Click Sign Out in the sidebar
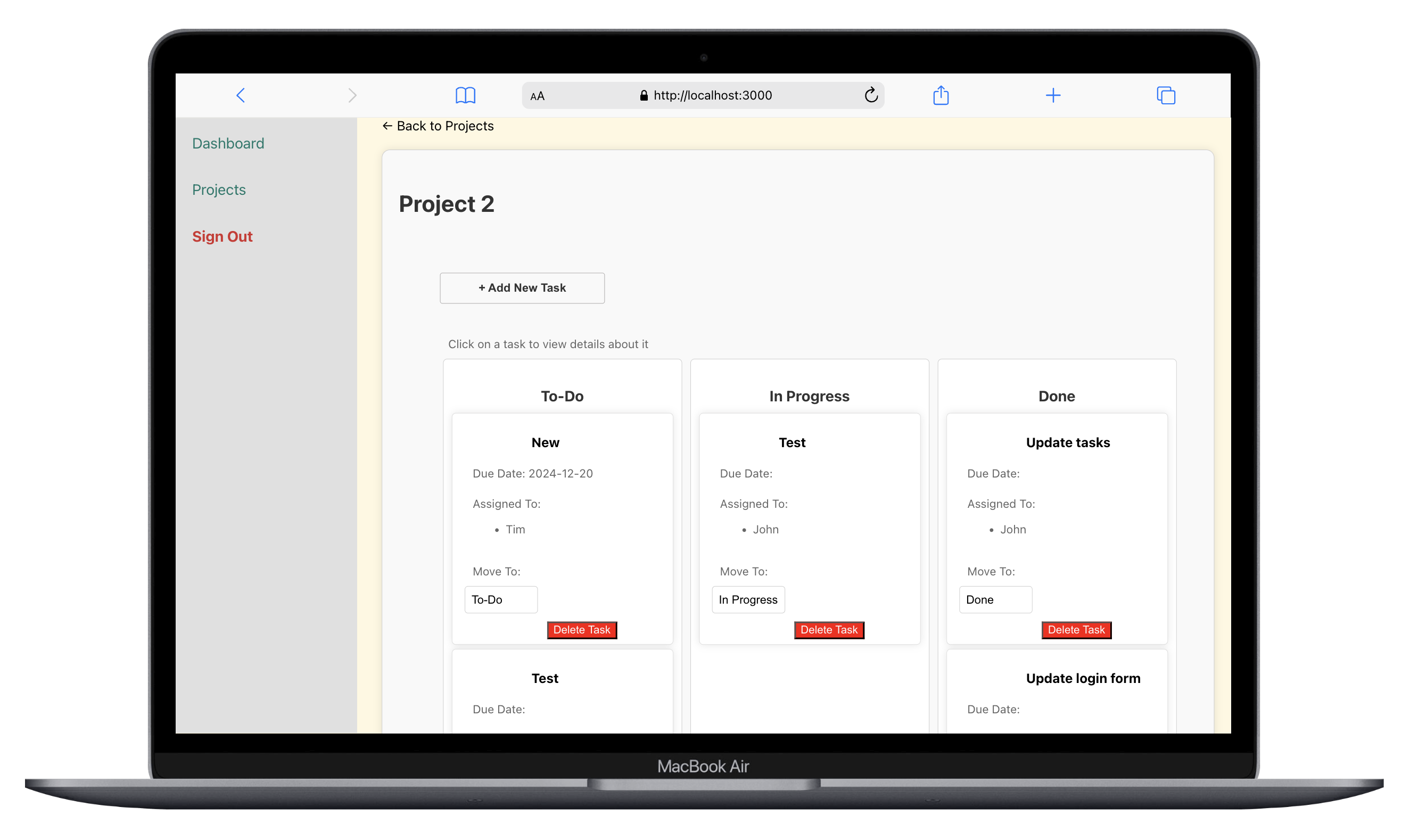The height and width of the screenshot is (840, 1418). pos(222,236)
